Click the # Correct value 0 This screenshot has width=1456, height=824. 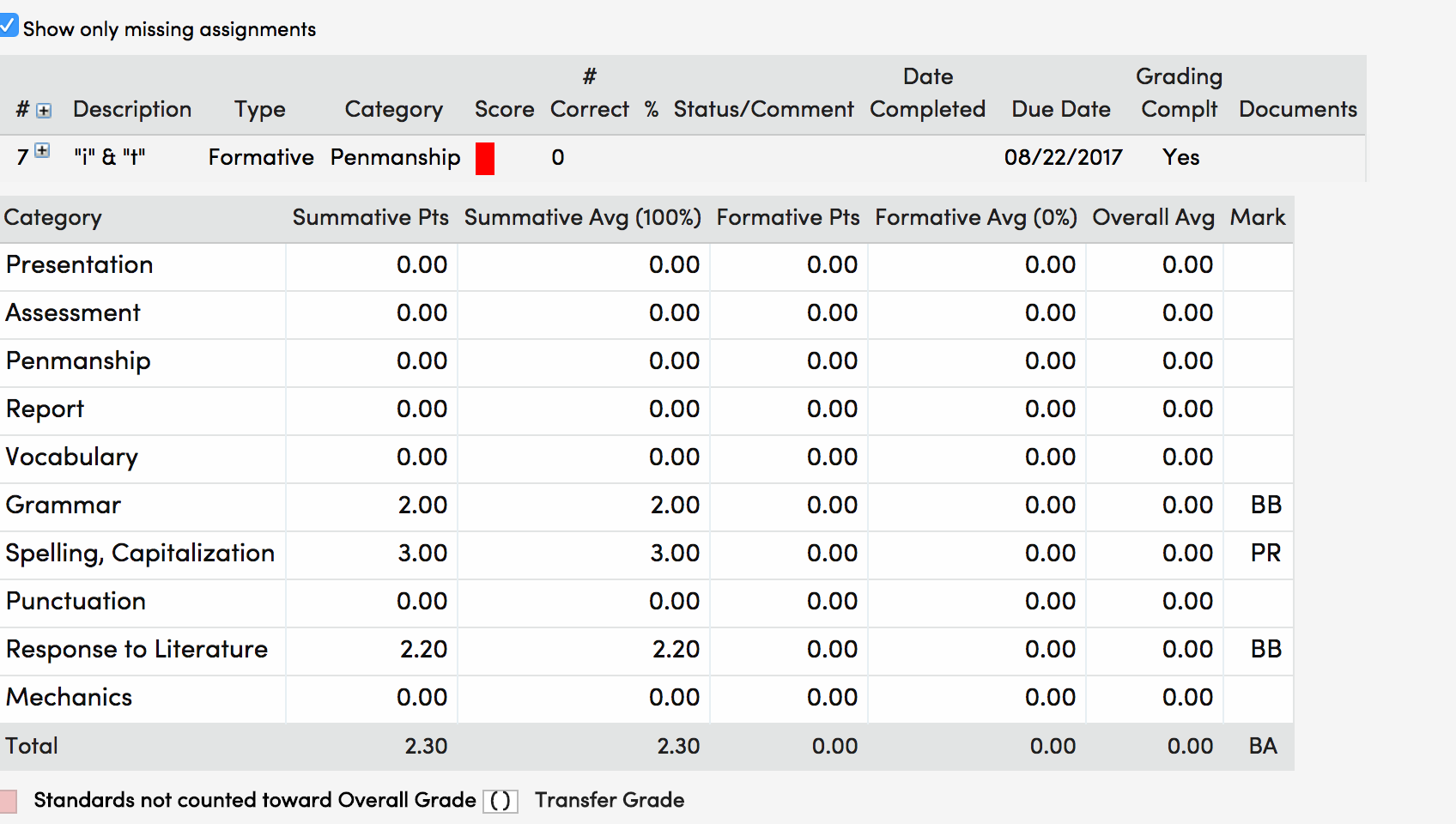click(x=558, y=157)
